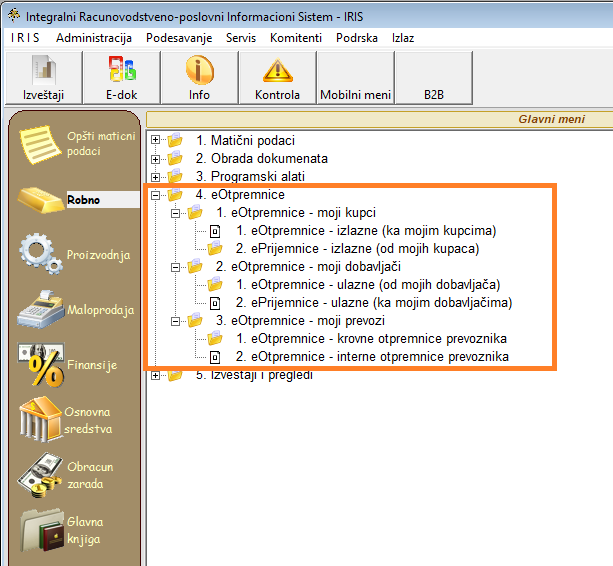613x566 pixels.
Task: Collapse the 4. eOtpremnice tree node
Action: (x=155, y=195)
